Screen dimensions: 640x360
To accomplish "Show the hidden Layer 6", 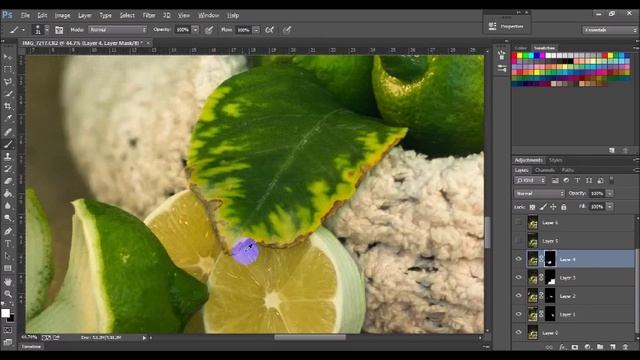I will 518,222.
